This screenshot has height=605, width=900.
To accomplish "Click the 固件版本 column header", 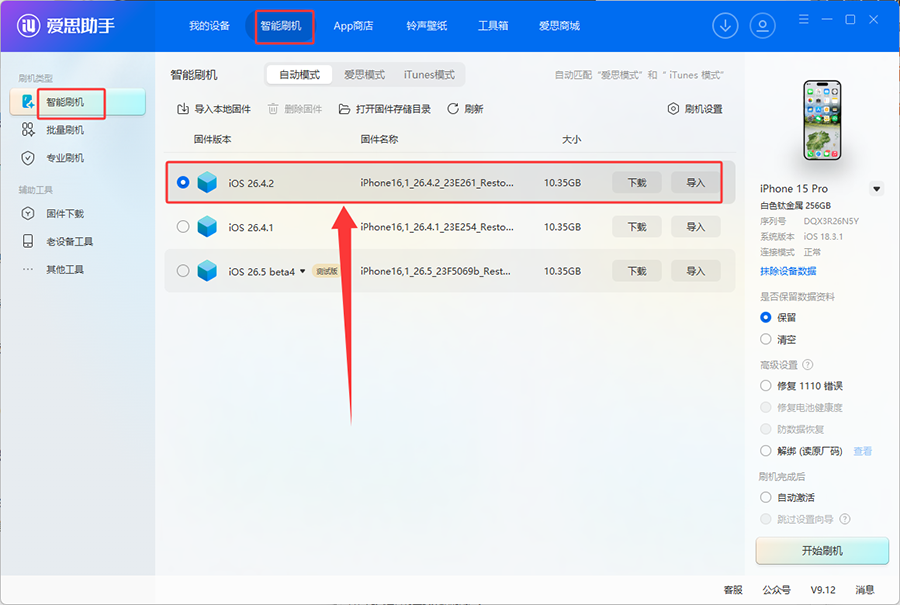I will [x=212, y=139].
